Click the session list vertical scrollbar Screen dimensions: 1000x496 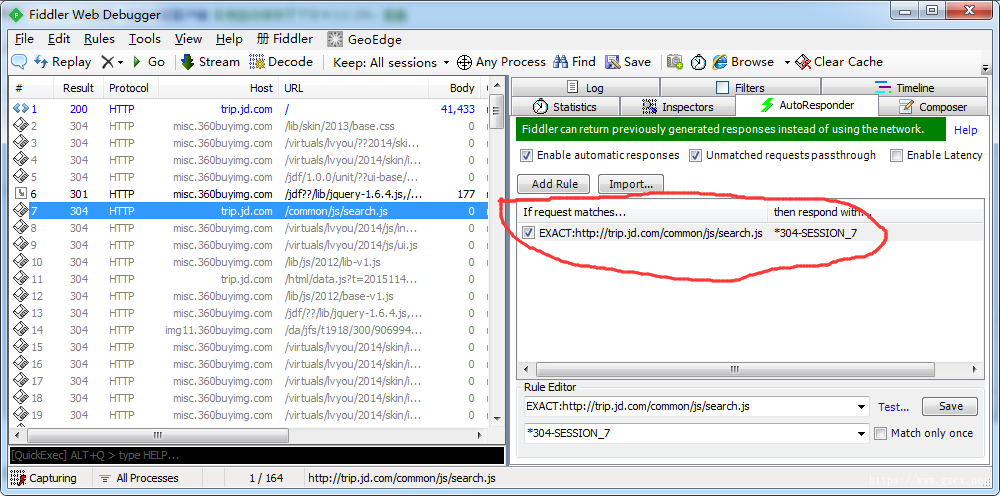click(x=497, y=113)
